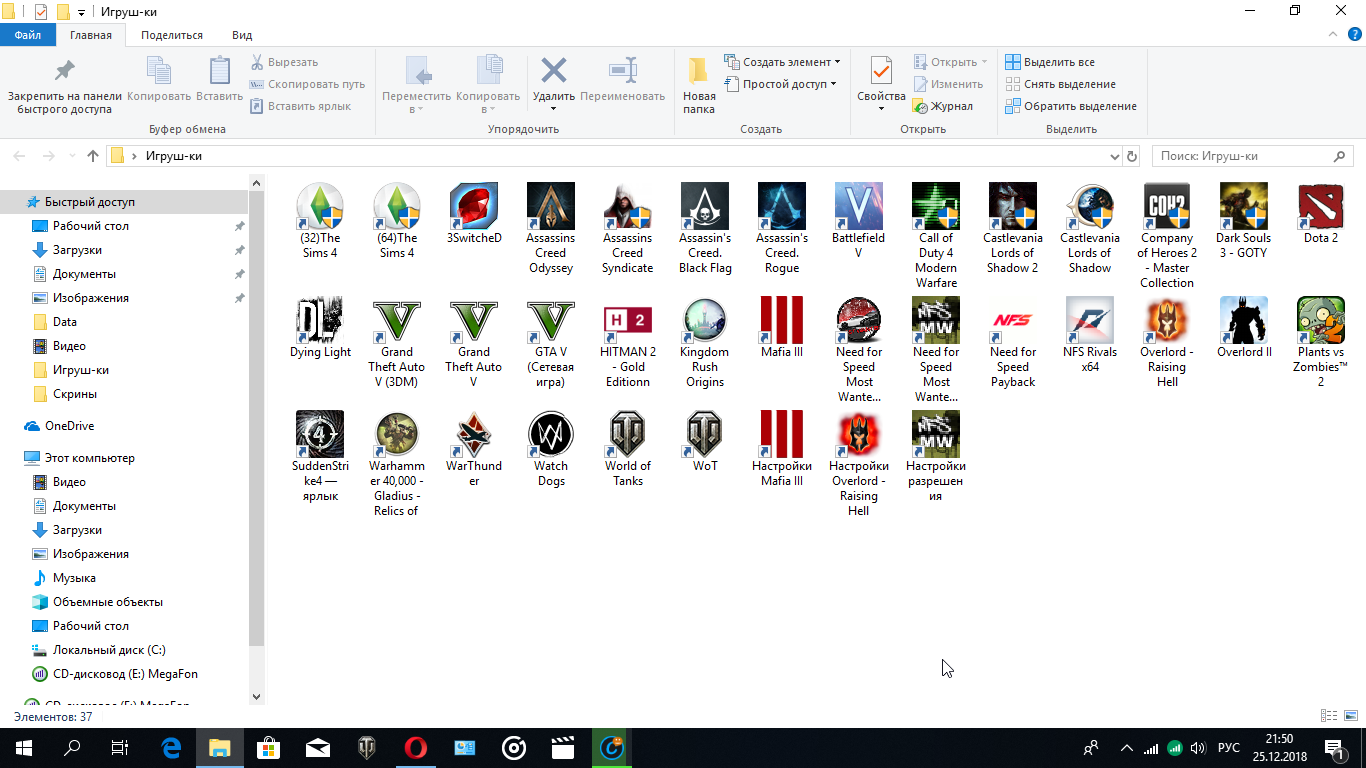Click Обратить выделение in the ribbon
The image size is (1366, 768).
pos(1071,106)
